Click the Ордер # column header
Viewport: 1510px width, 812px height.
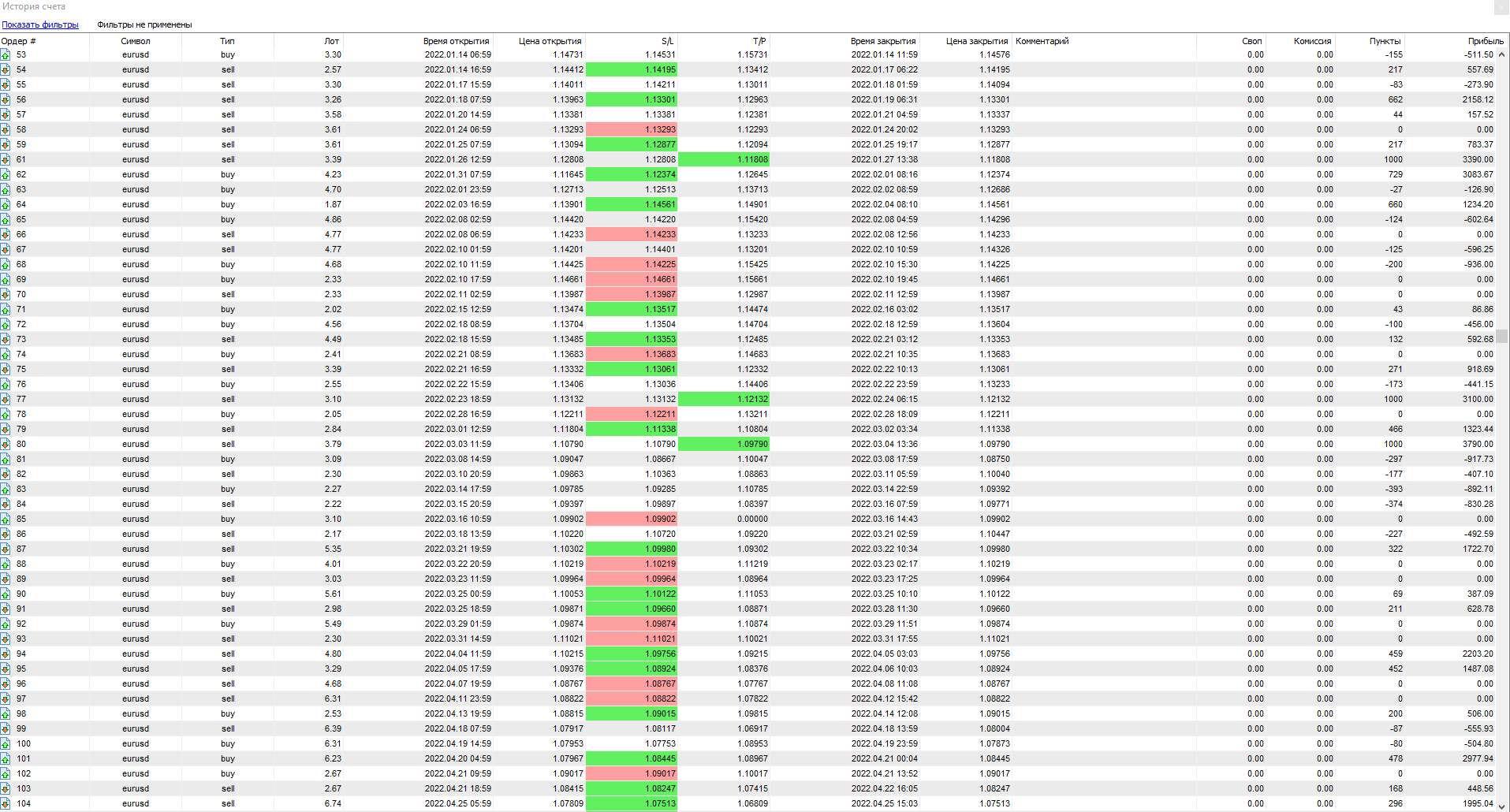(x=19, y=41)
